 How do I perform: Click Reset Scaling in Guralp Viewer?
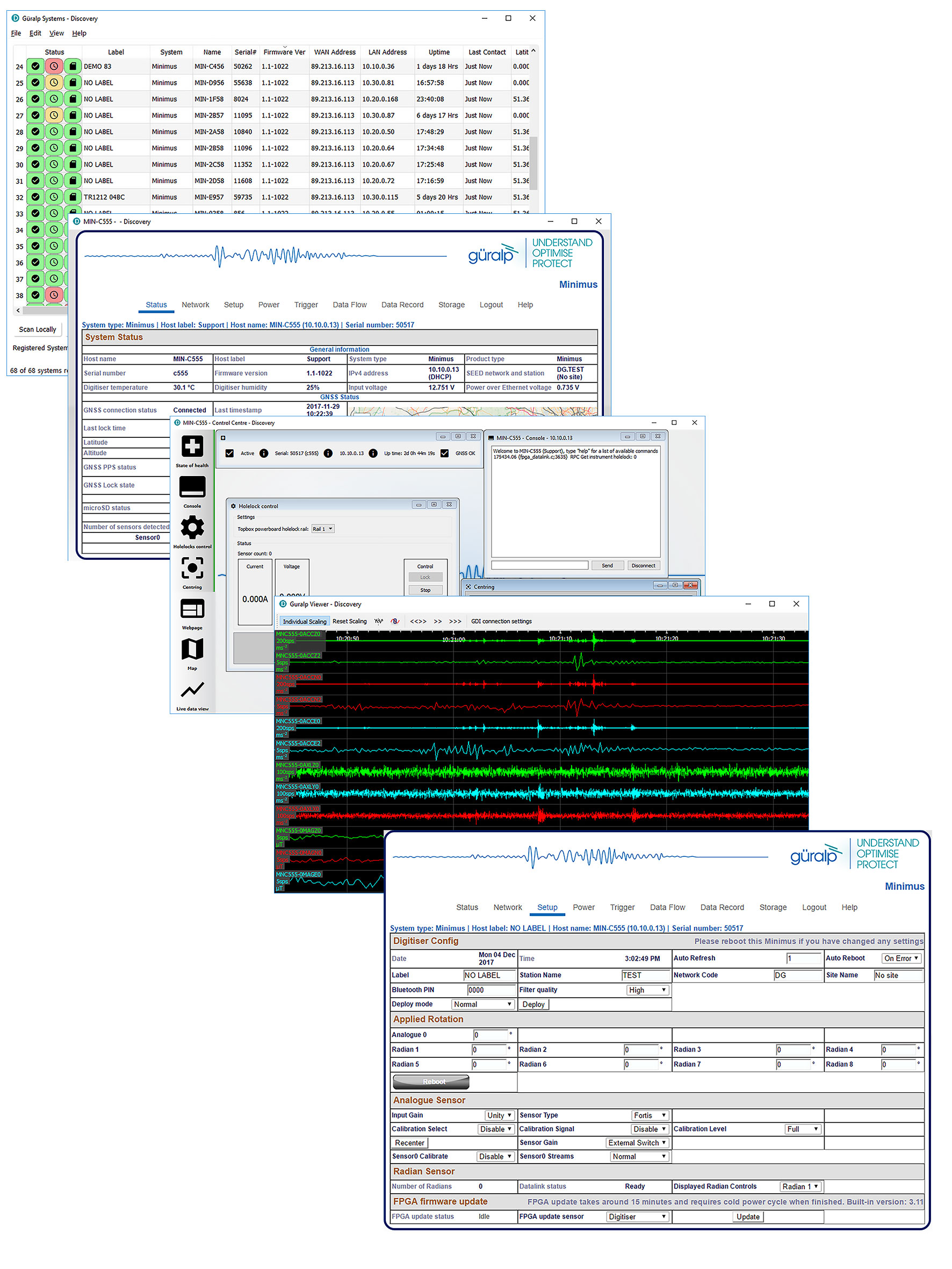tap(349, 621)
